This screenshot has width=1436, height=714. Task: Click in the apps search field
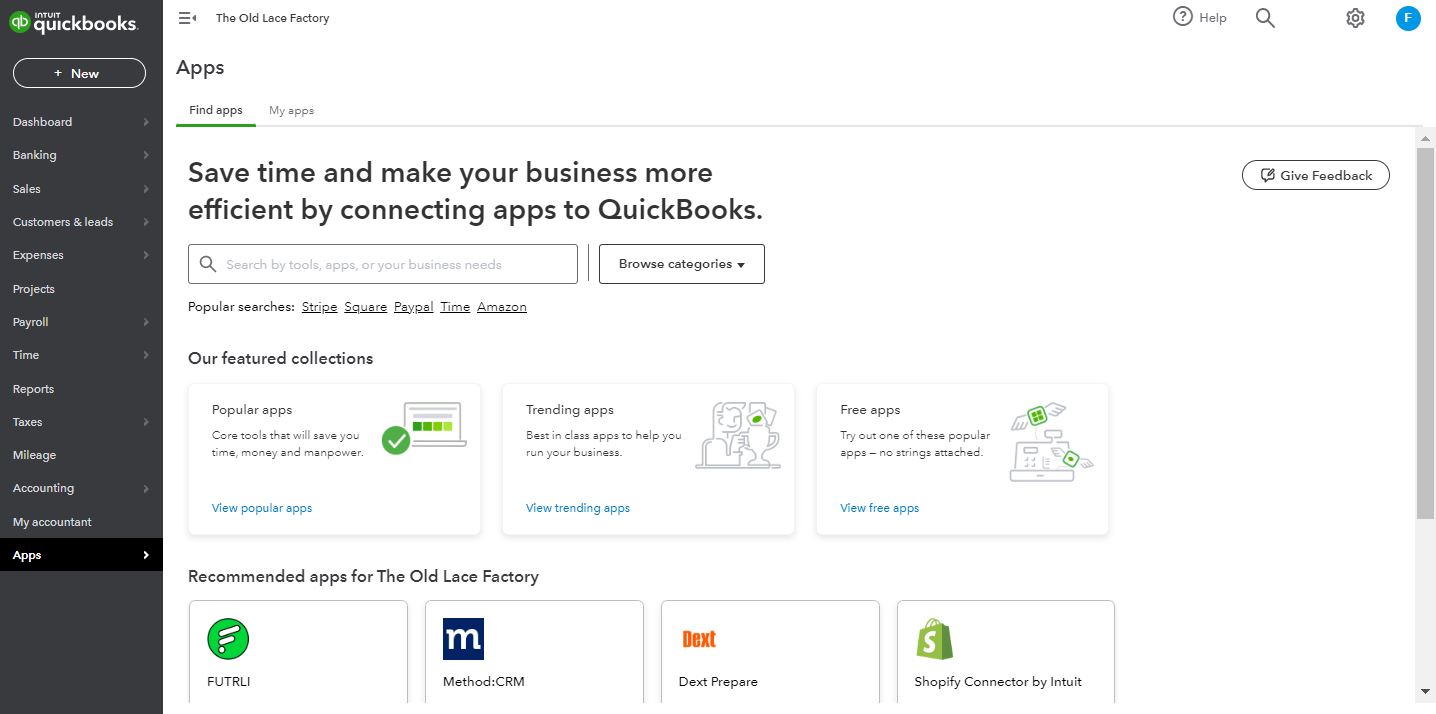click(383, 264)
